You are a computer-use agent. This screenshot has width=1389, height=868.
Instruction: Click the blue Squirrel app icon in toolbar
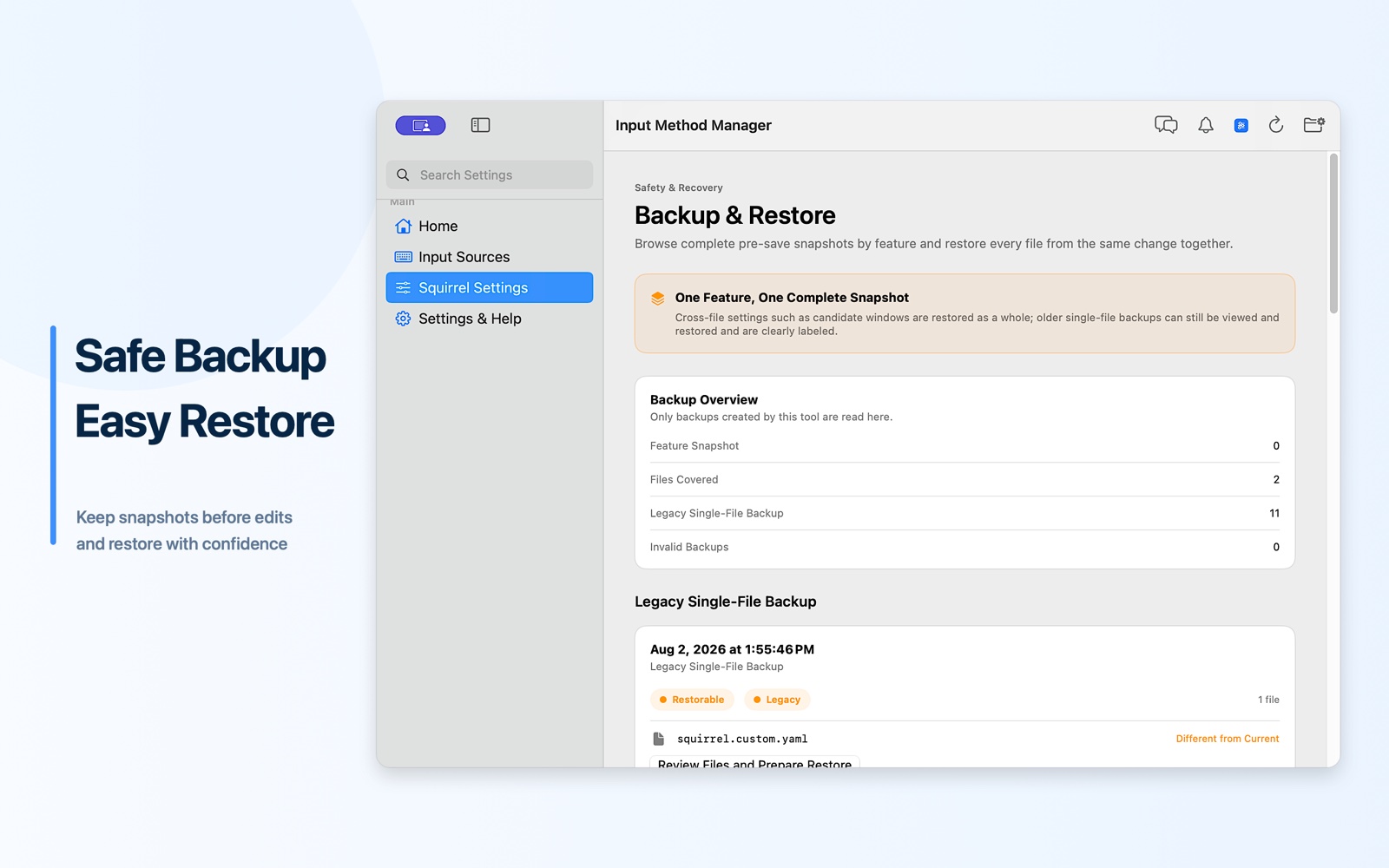(1241, 126)
